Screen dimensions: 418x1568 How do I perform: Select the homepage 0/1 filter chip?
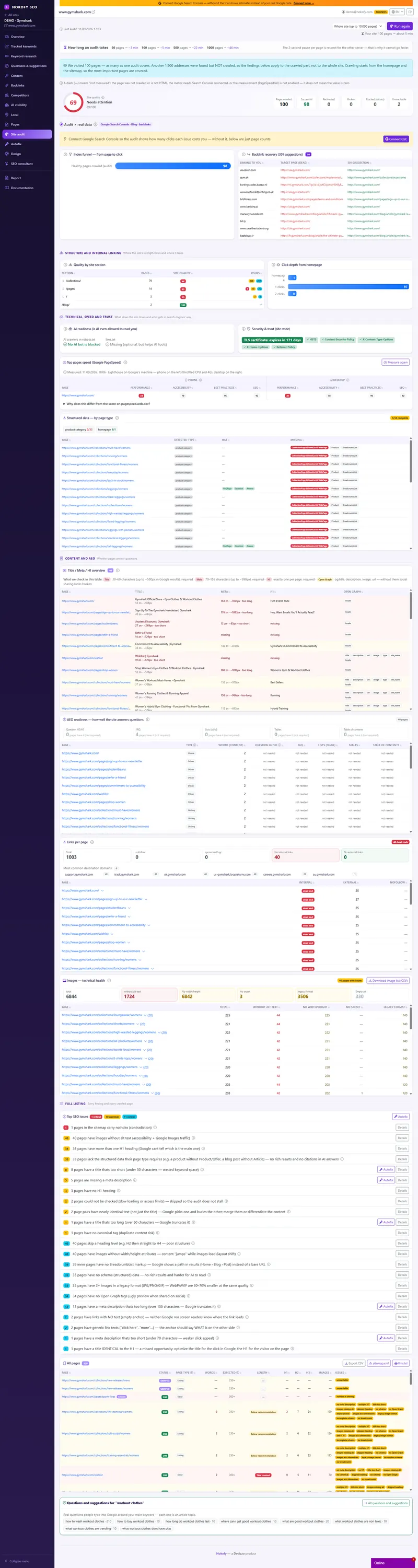point(107,429)
